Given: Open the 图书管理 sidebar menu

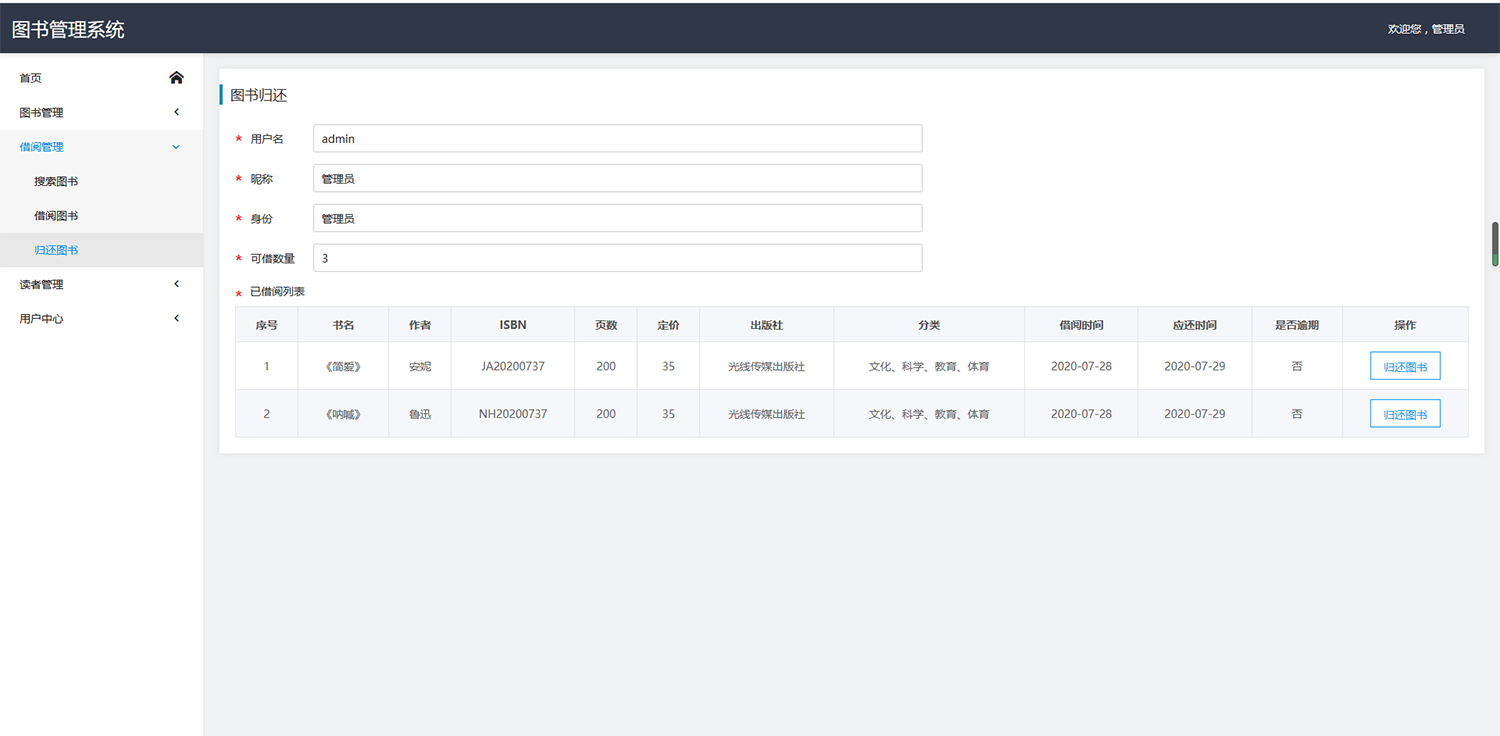Looking at the screenshot, I should click(101, 112).
